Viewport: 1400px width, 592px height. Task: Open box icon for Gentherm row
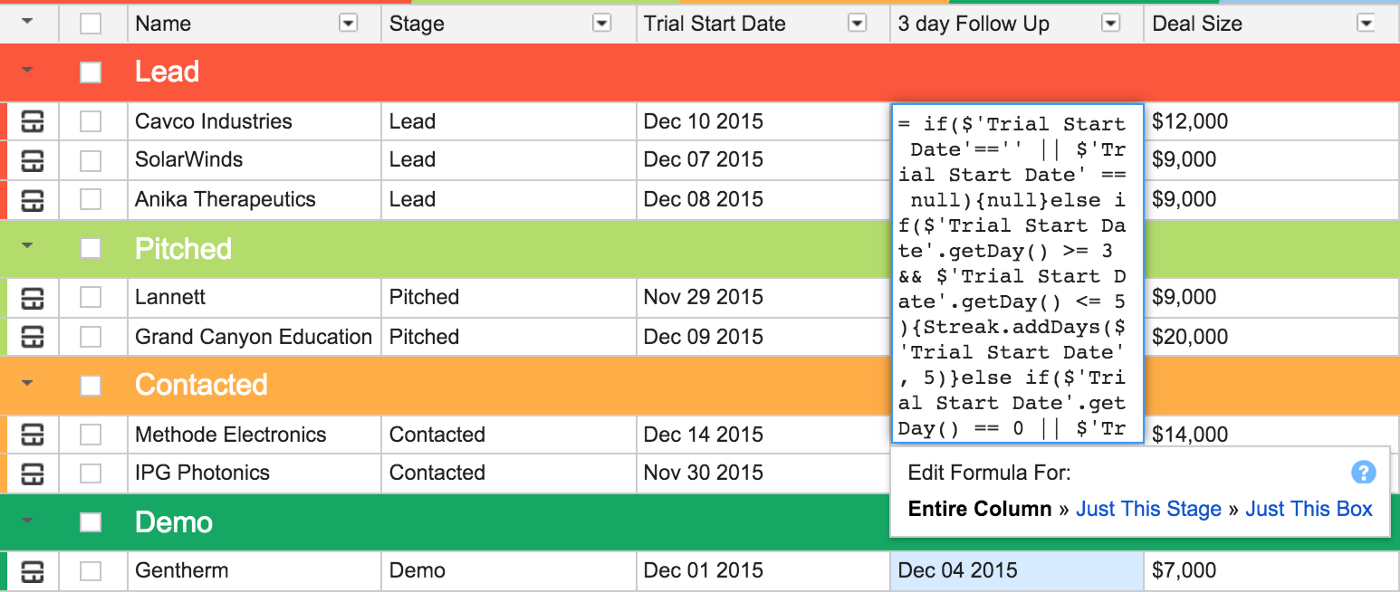pyautogui.click(x=33, y=571)
